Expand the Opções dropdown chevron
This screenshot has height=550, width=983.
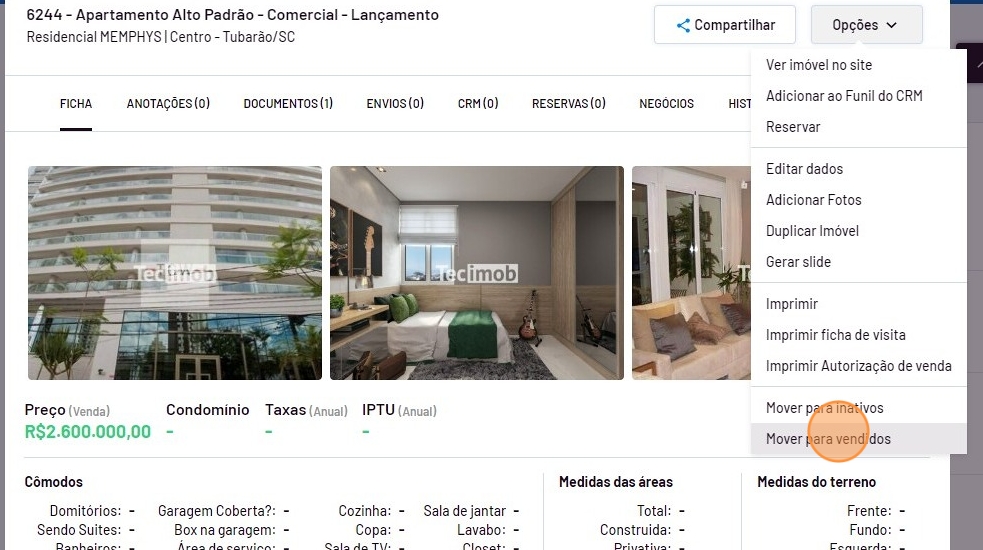[891, 25]
